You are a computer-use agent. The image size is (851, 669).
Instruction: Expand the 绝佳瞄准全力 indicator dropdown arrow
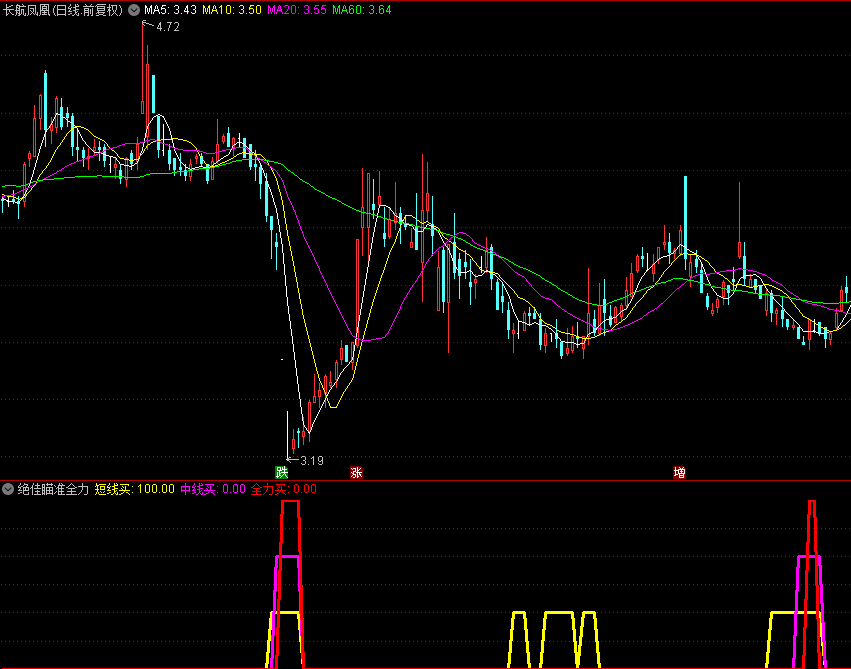(8, 489)
